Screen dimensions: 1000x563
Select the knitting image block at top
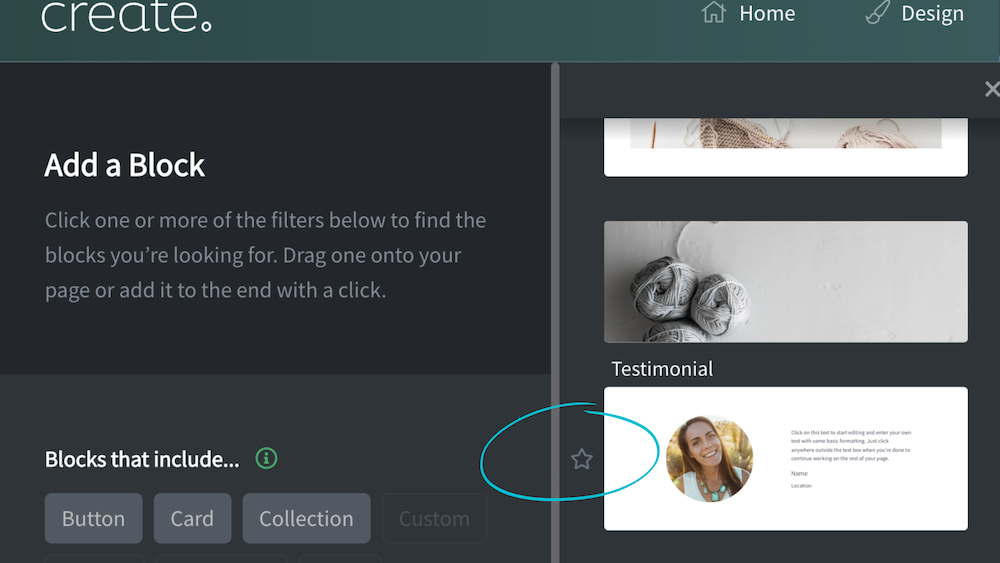coord(786,147)
